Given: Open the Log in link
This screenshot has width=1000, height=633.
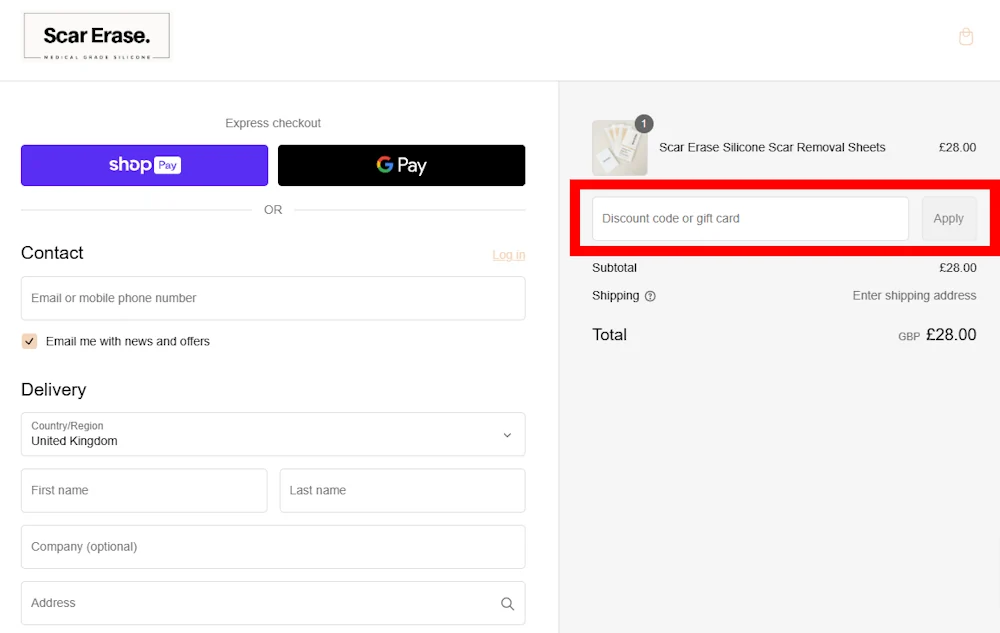Looking at the screenshot, I should click(x=508, y=255).
